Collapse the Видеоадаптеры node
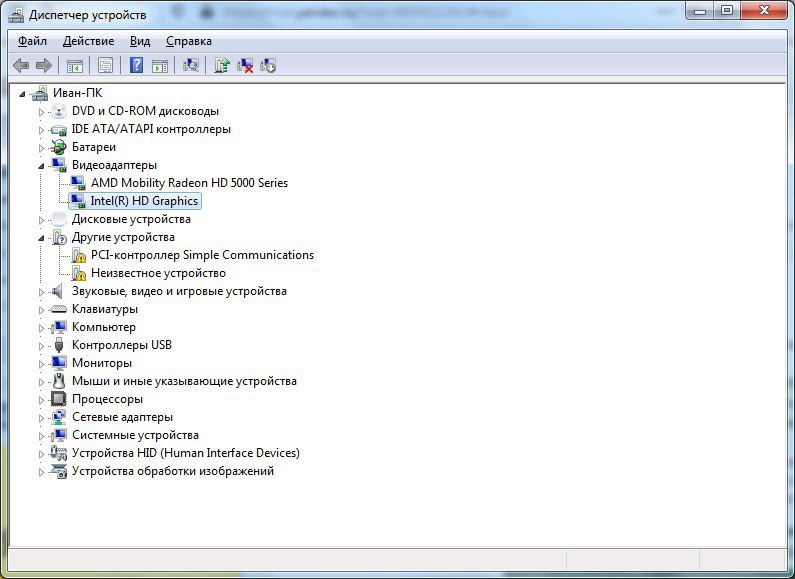 click(x=42, y=166)
